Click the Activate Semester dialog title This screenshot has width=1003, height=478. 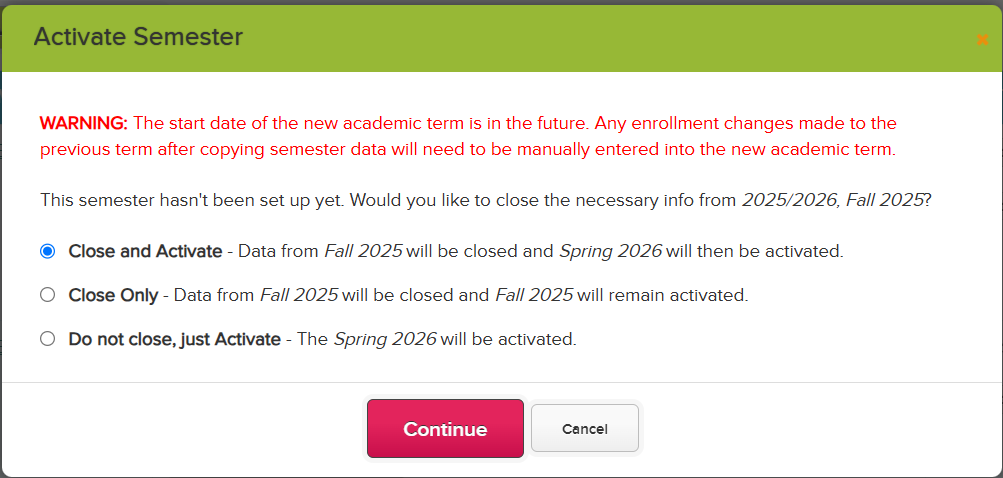(x=138, y=37)
